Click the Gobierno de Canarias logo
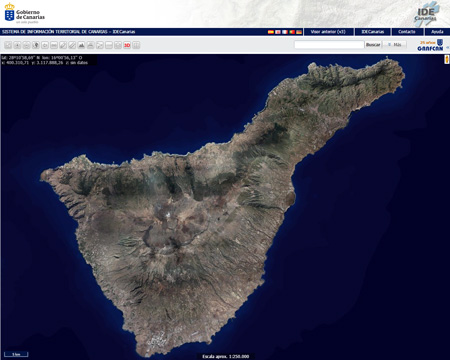 point(24,14)
